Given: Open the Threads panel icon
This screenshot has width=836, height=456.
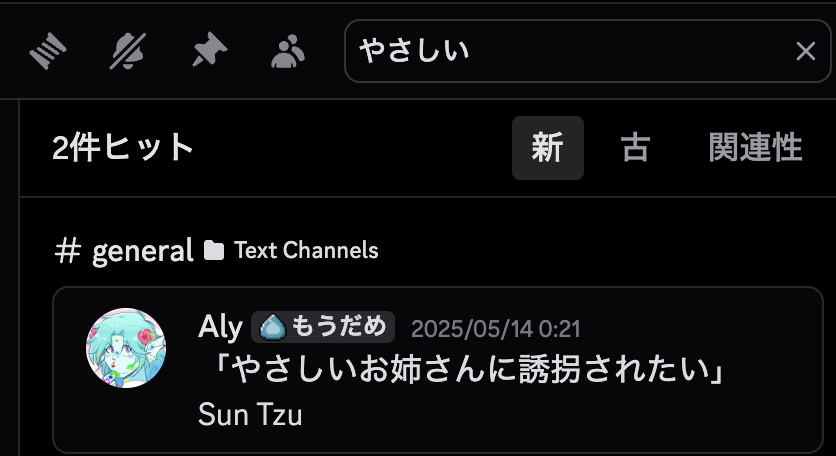Looking at the screenshot, I should click(47, 51).
